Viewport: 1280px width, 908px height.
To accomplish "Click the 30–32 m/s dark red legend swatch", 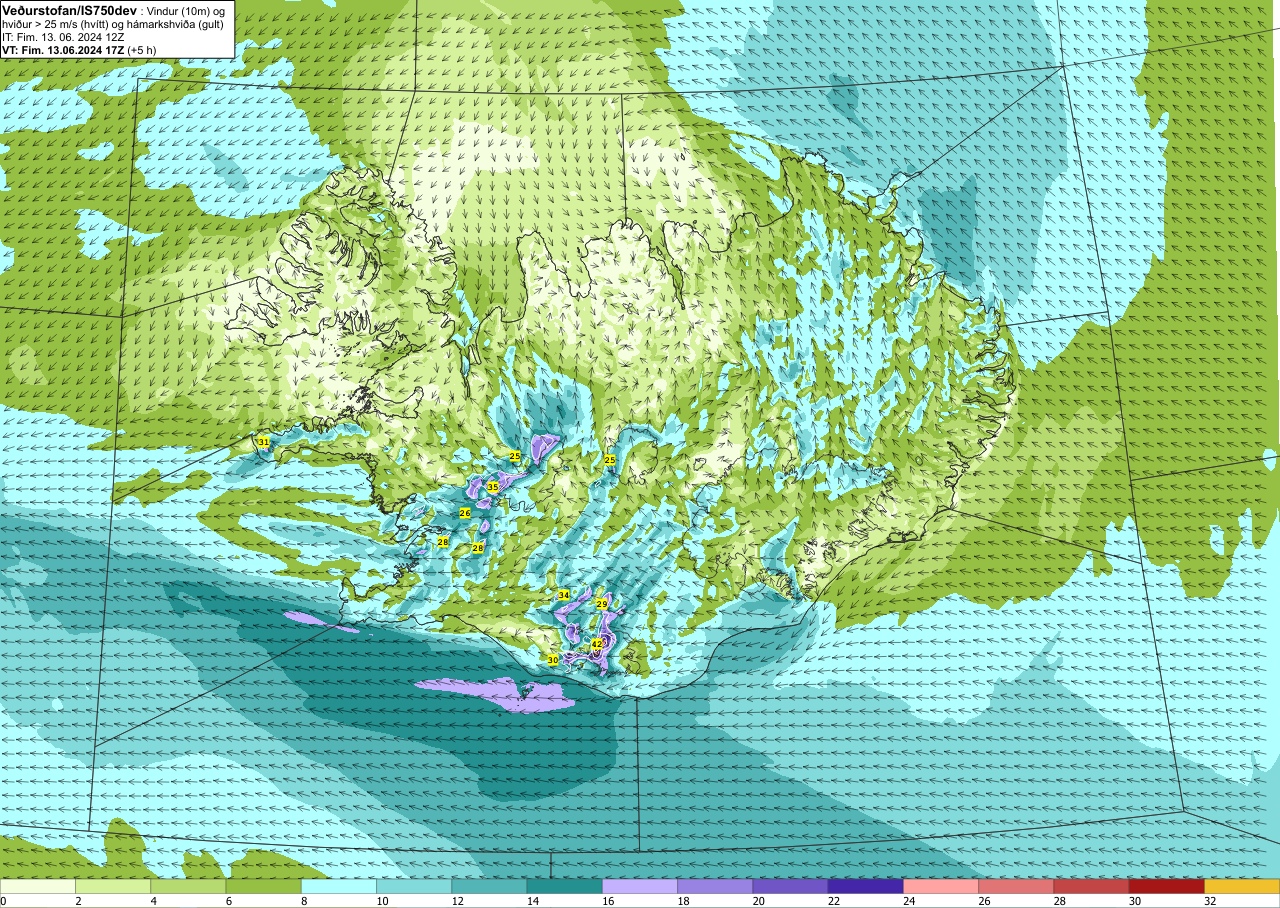I will tap(1167, 886).
